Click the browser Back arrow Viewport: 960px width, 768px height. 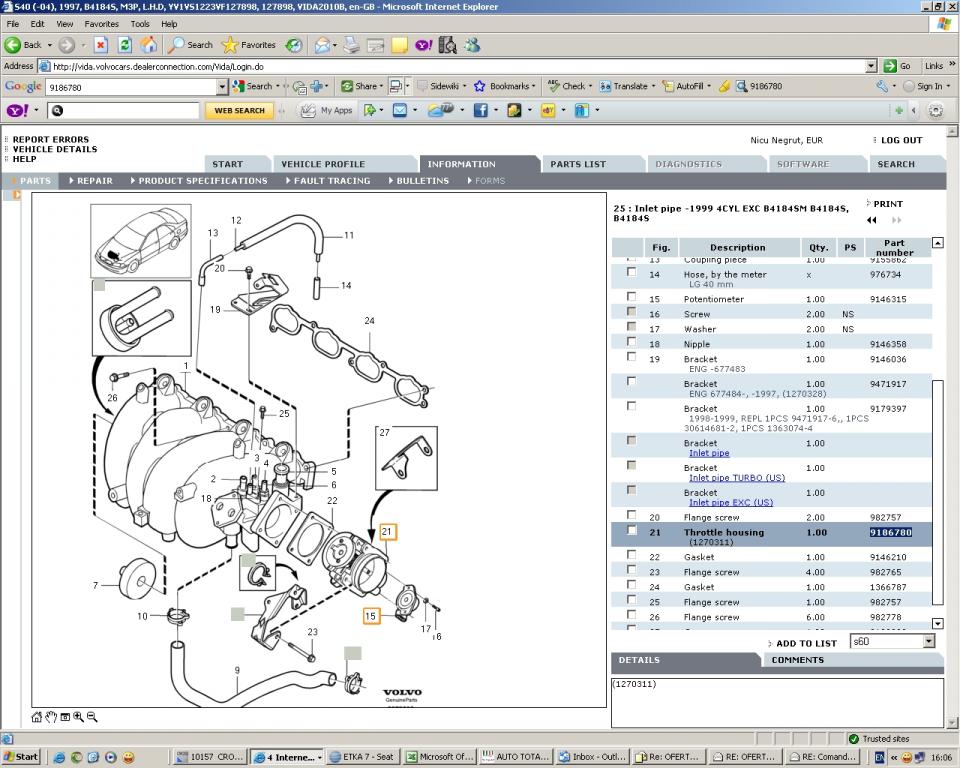(x=12, y=45)
